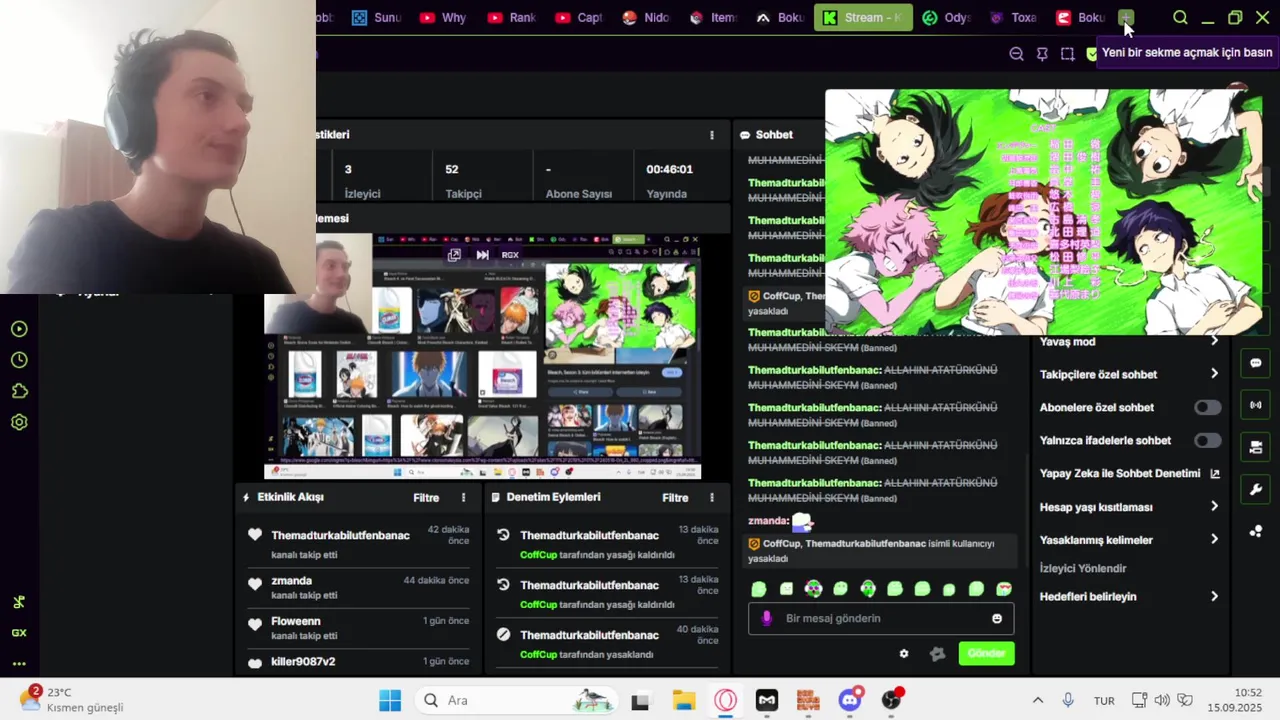The width and height of the screenshot is (1280, 720).
Task: Click the anime picture-in-picture video window
Action: click(1043, 212)
